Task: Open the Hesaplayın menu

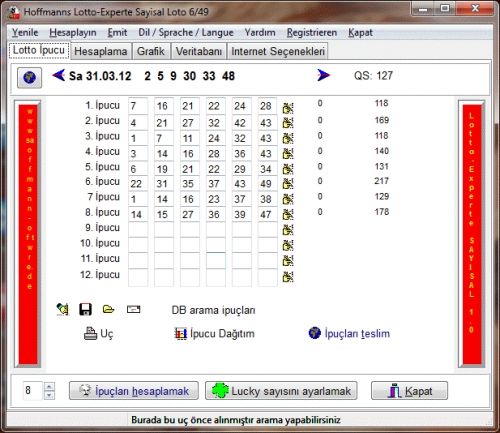Action: [x=73, y=33]
